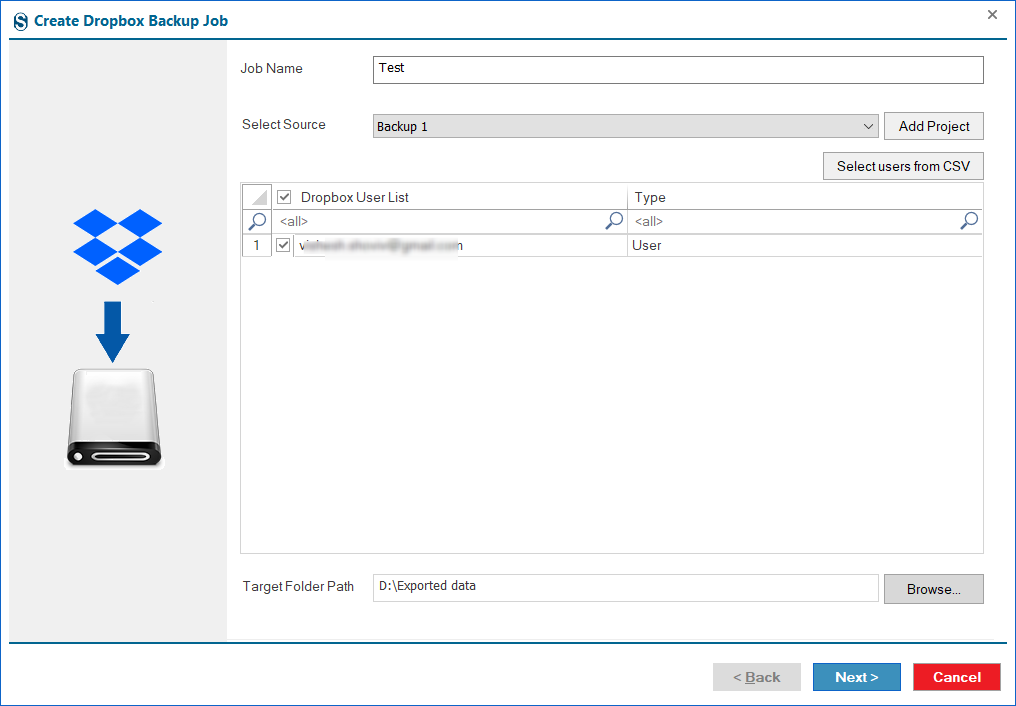The height and width of the screenshot is (706, 1016).
Task: Click the Job Name input field
Action: [x=678, y=70]
